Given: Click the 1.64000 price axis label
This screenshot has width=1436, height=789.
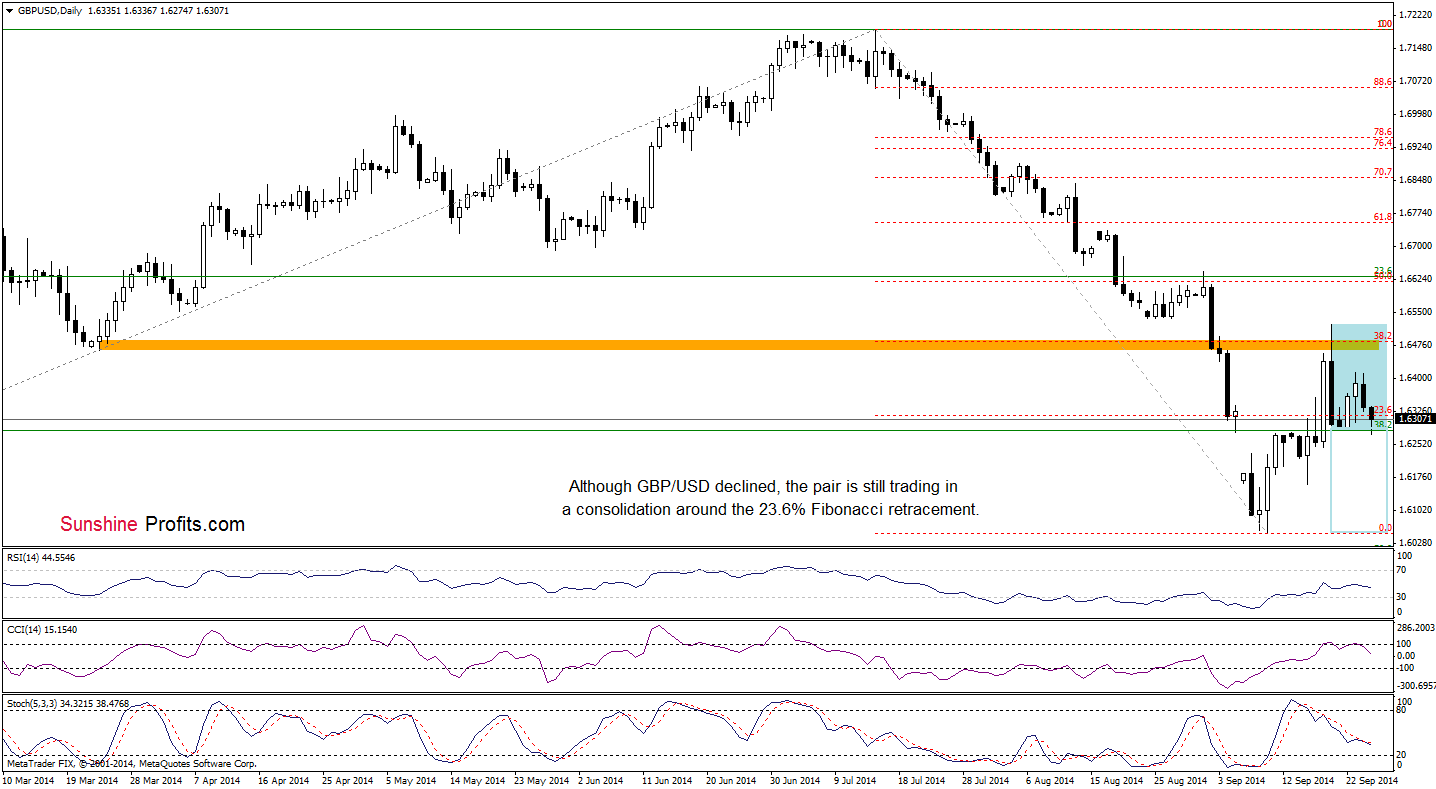Looking at the screenshot, I should pyautogui.click(x=1416, y=378).
